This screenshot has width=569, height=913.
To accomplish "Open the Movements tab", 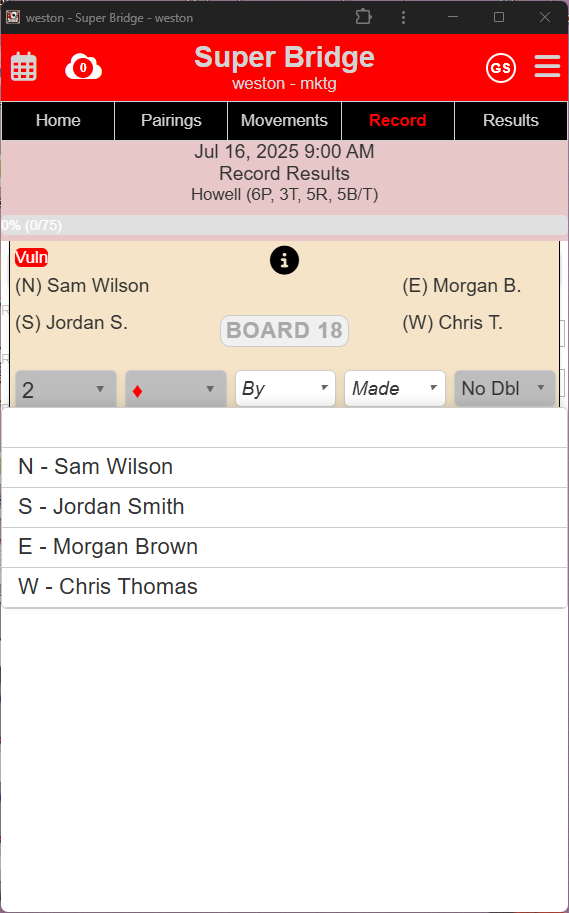I will [284, 121].
